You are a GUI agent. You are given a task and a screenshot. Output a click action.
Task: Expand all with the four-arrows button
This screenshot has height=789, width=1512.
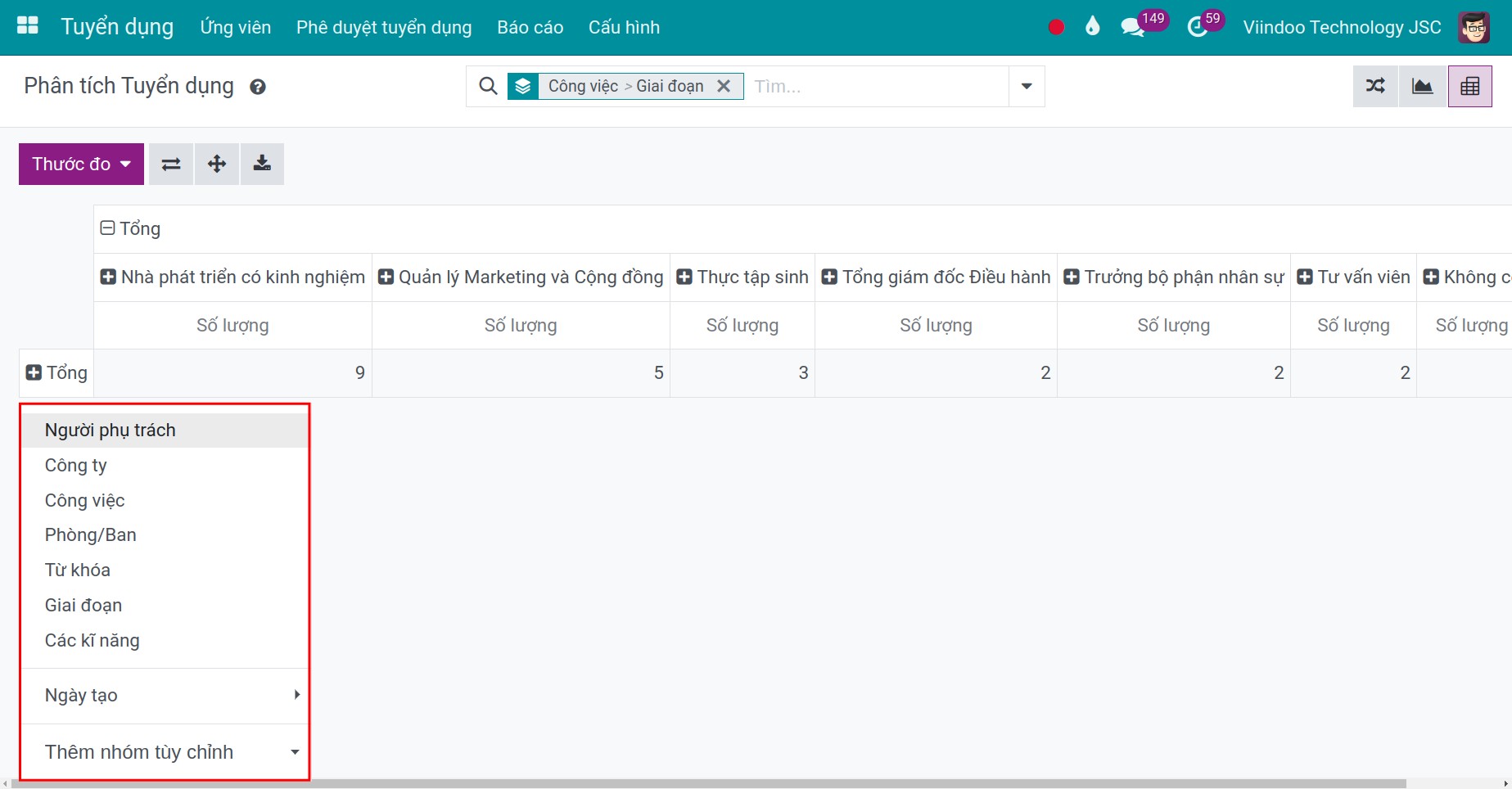click(216, 164)
